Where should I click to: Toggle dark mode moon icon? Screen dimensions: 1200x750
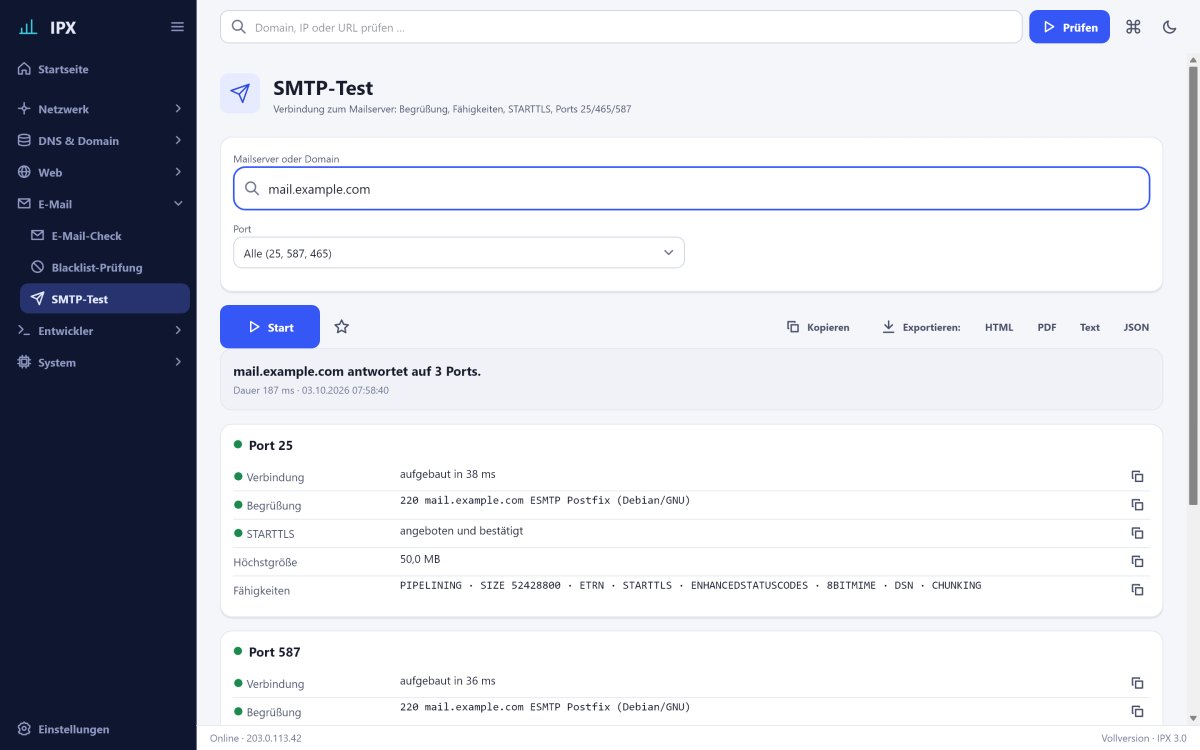(1169, 27)
